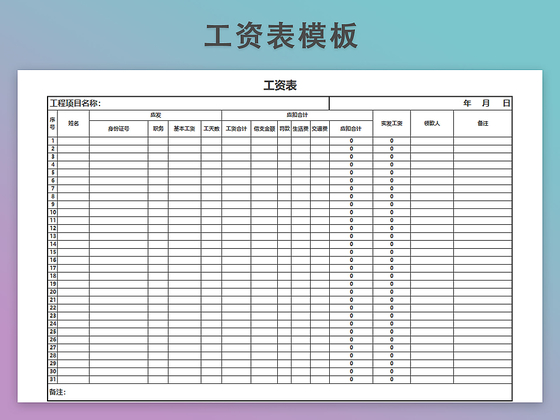Select the 生活费 column header
The image size is (560, 420).
tap(301, 129)
